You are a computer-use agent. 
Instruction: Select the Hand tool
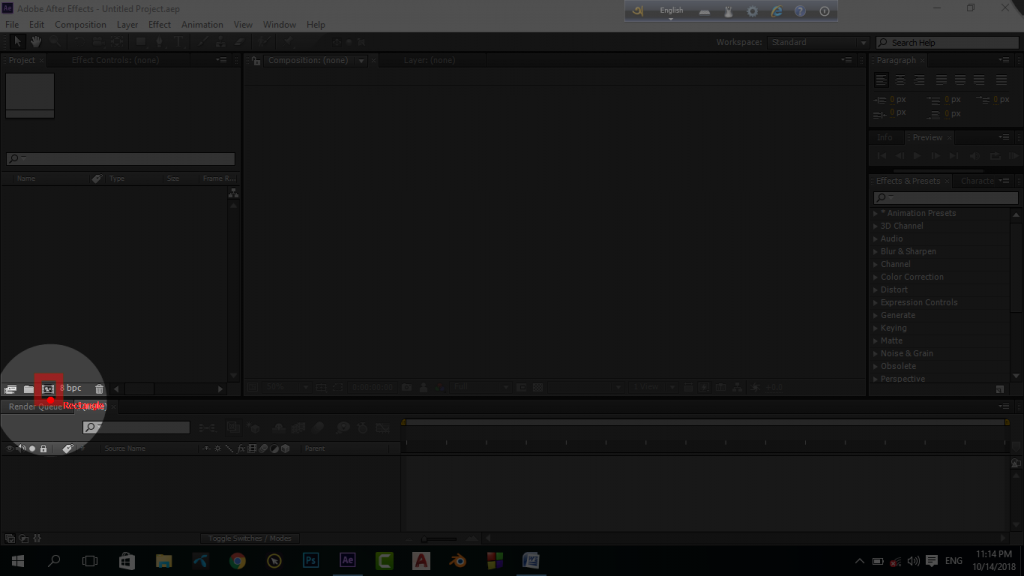pos(36,42)
